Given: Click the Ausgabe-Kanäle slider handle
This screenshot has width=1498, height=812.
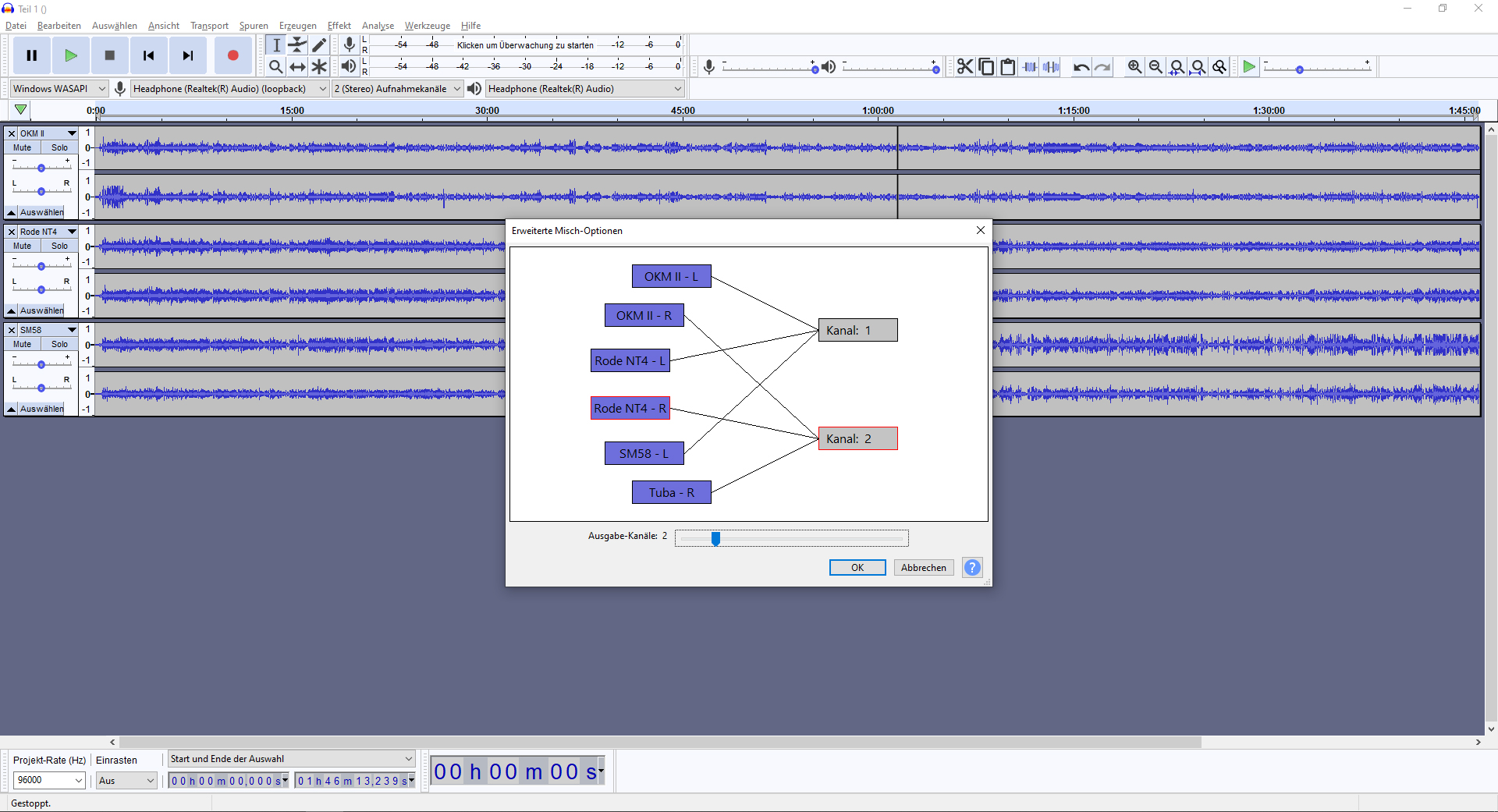Looking at the screenshot, I should tap(715, 538).
